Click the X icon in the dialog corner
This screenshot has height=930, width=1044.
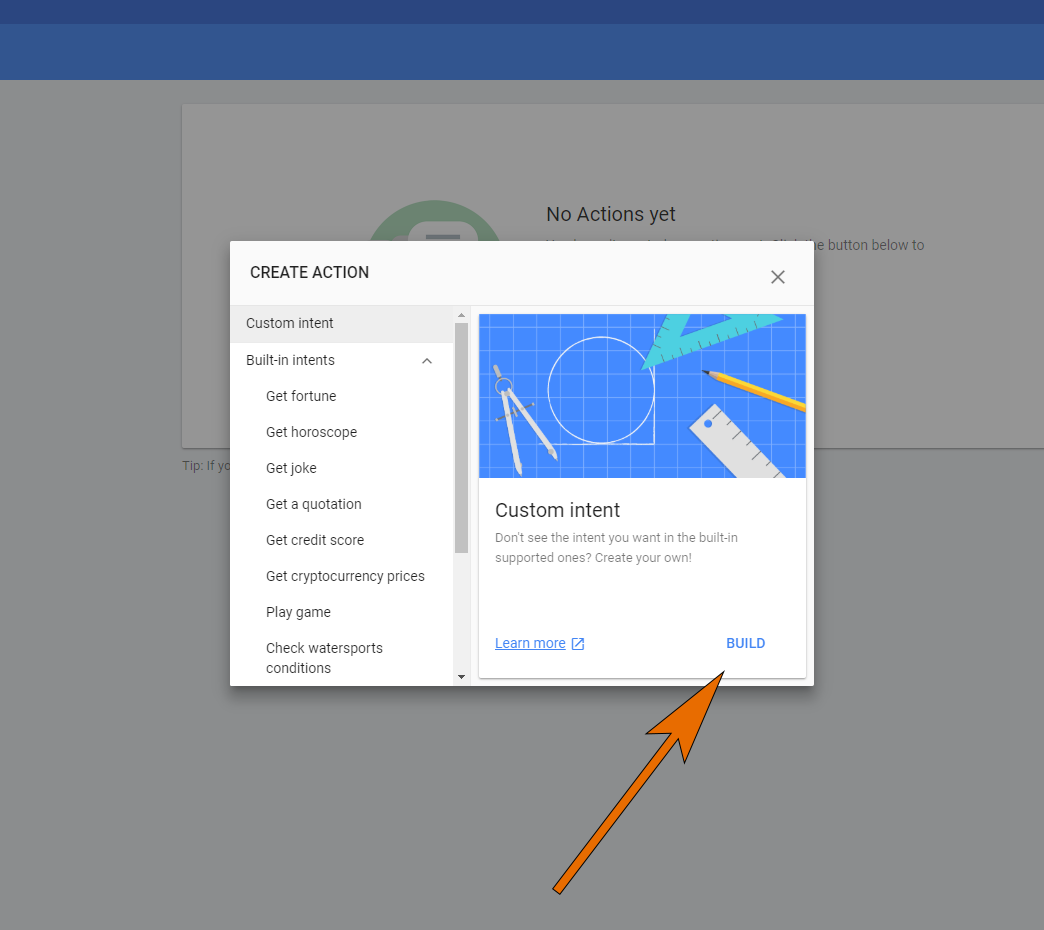778,277
